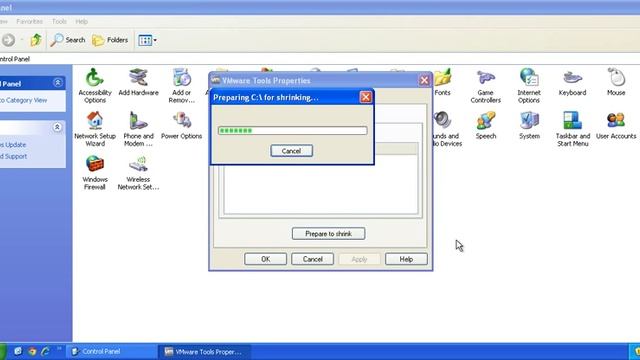Click Show Desktop quick launch icon
The image size is (640, 360).
pos(18,351)
